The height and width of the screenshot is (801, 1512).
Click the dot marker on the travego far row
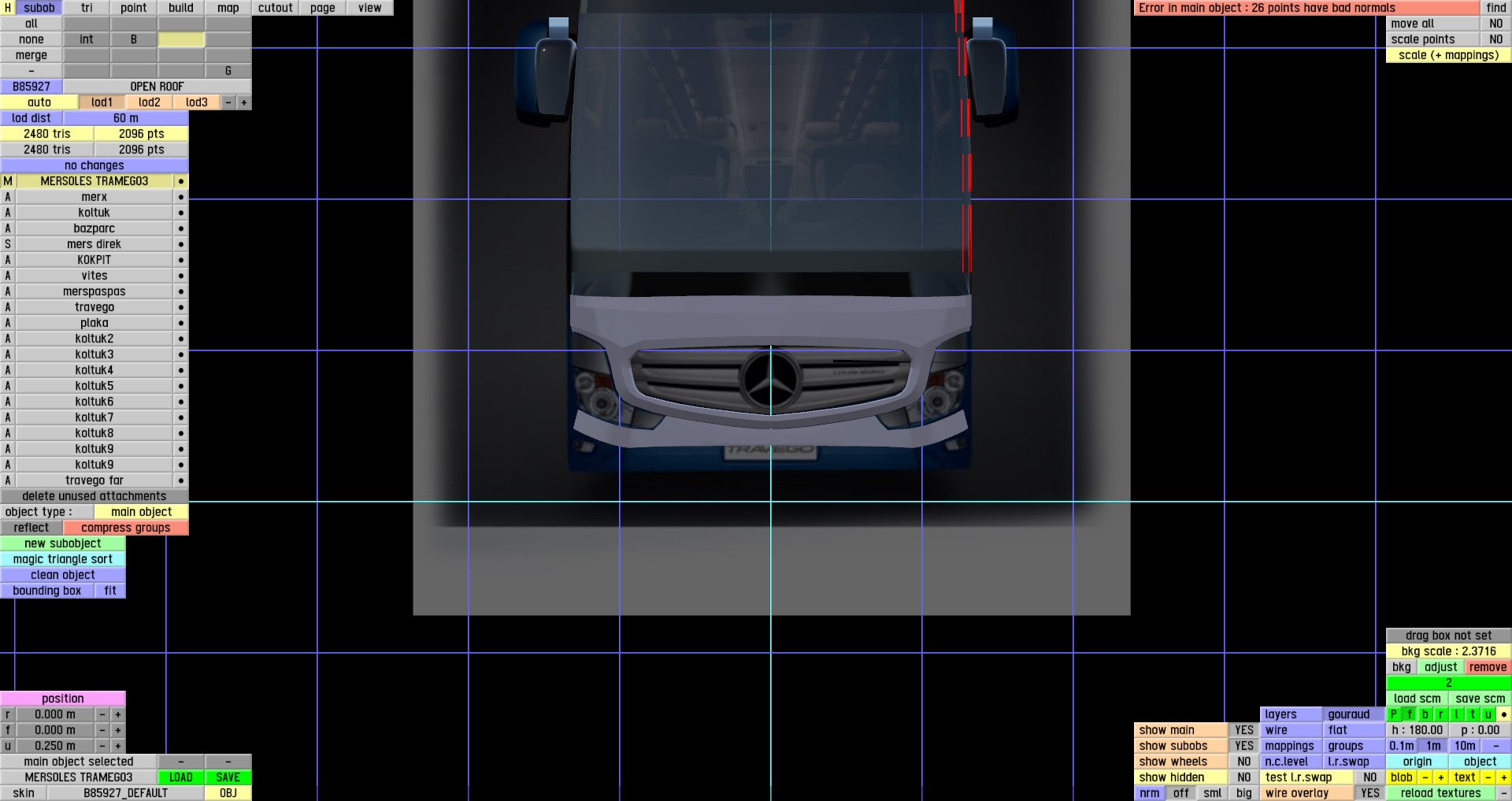pos(181,480)
